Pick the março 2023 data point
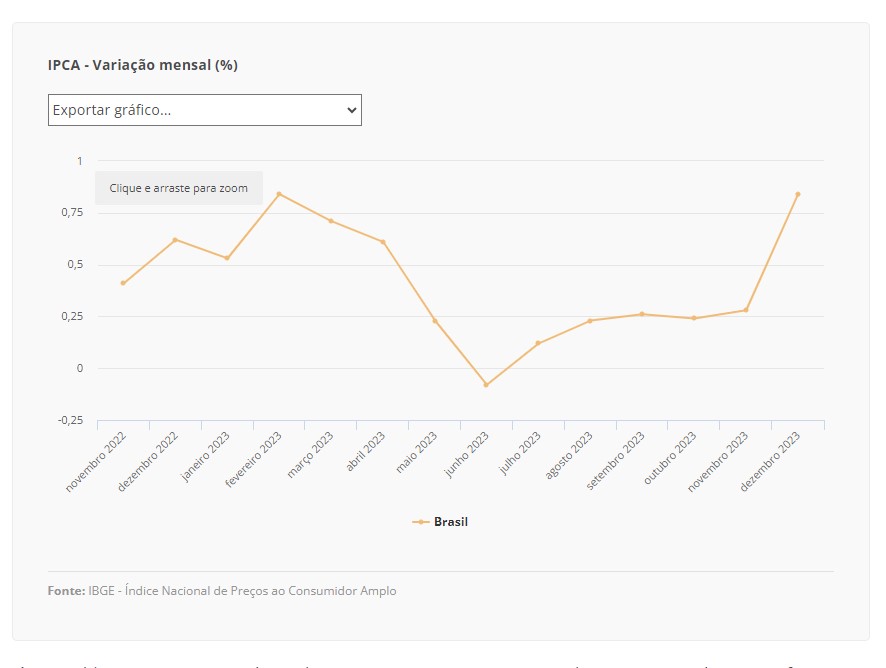The height and width of the screenshot is (668, 886). pos(331,221)
